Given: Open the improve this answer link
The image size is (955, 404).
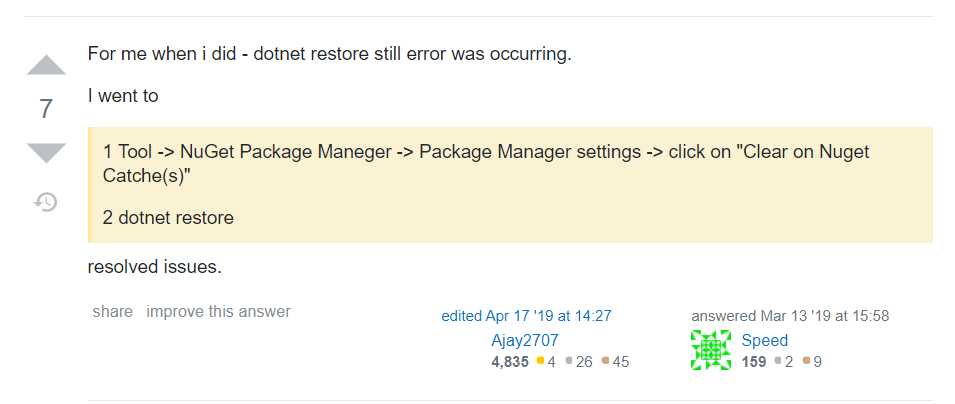Looking at the screenshot, I should pos(218,312).
